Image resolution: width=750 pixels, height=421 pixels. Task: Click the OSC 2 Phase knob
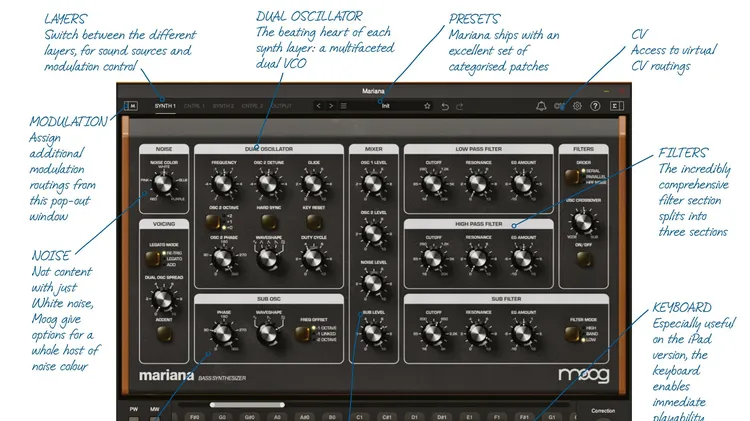pos(223,259)
